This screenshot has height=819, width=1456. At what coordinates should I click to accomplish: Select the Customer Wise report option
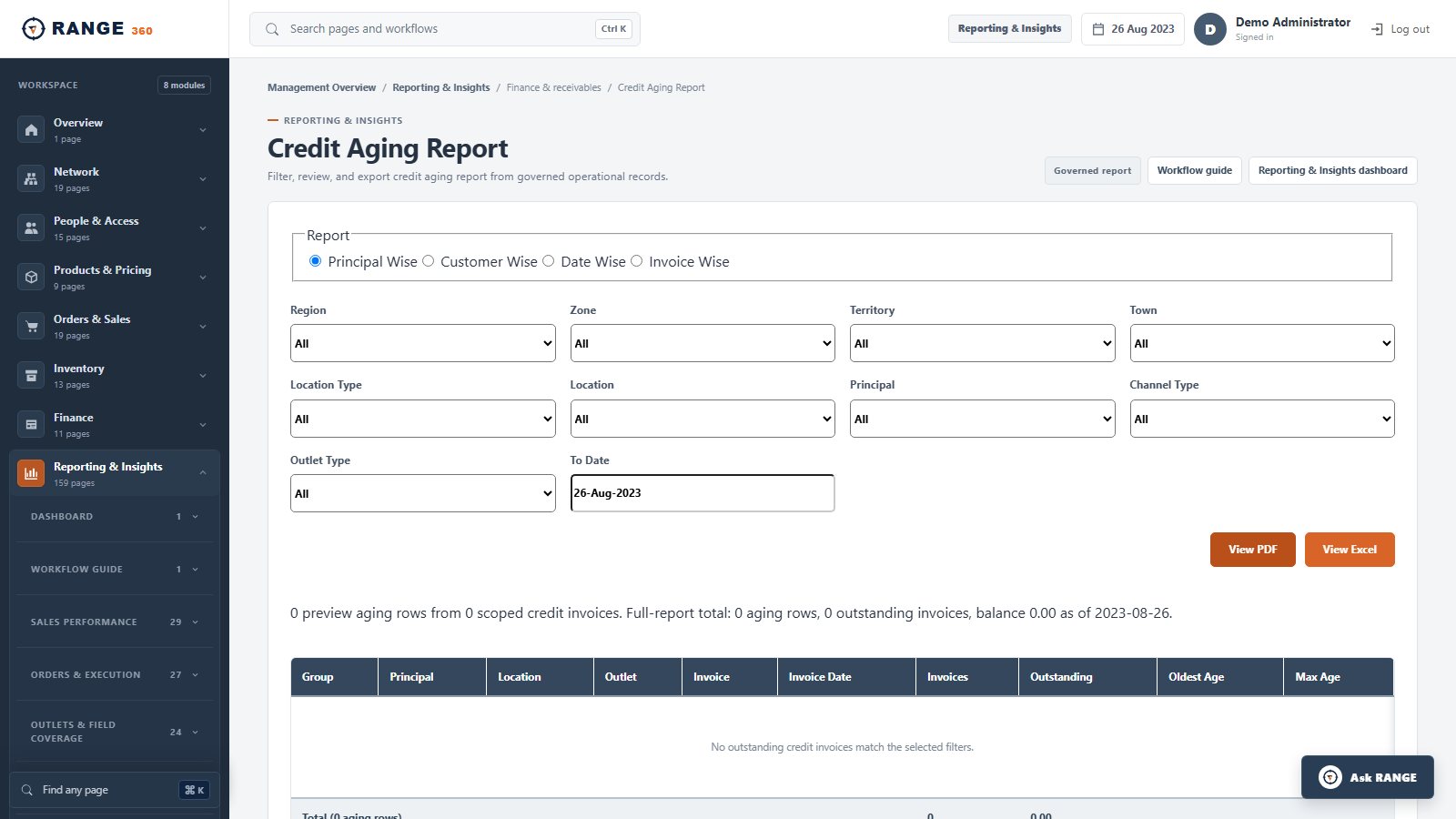click(x=428, y=261)
